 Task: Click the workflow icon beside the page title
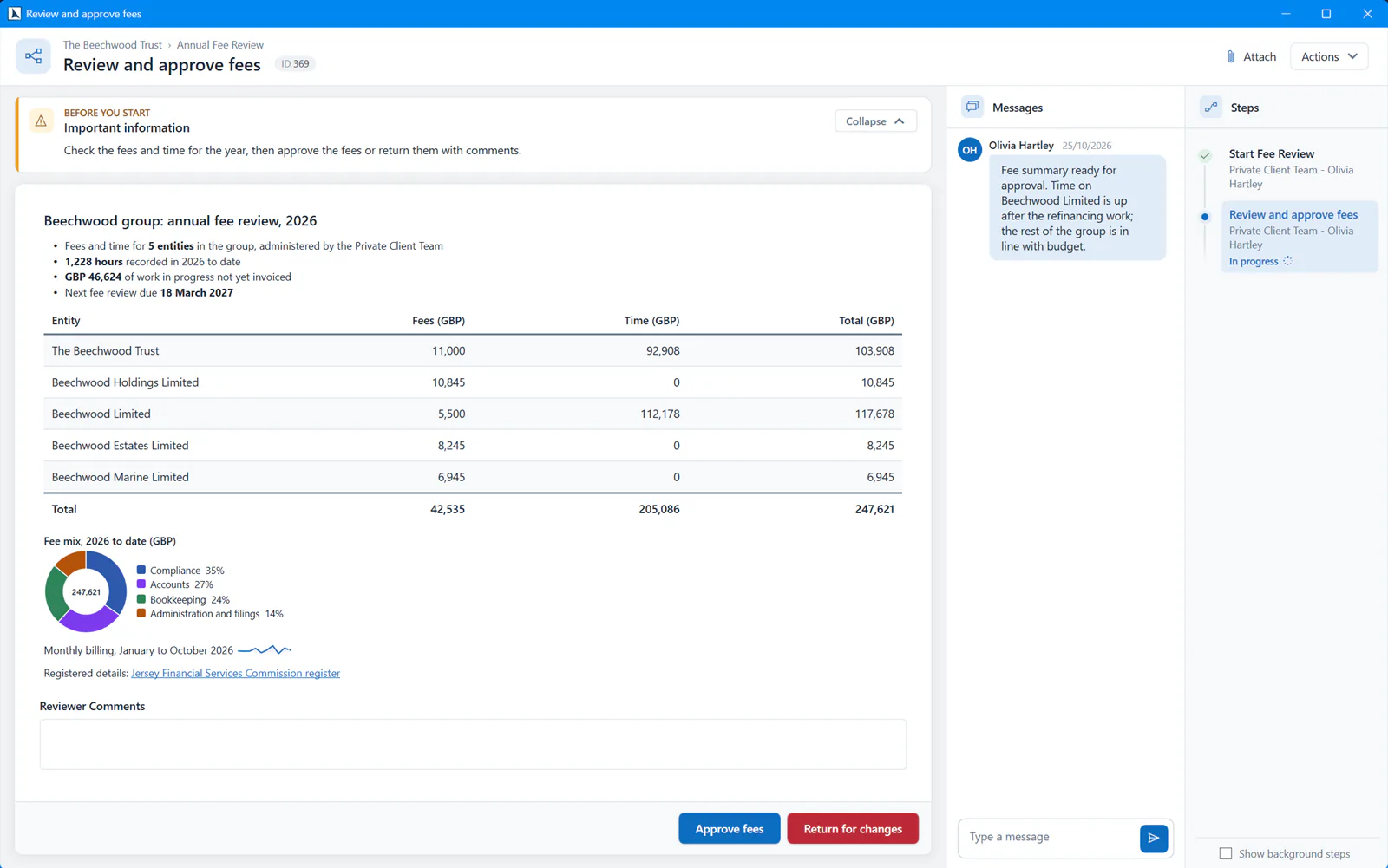33,56
